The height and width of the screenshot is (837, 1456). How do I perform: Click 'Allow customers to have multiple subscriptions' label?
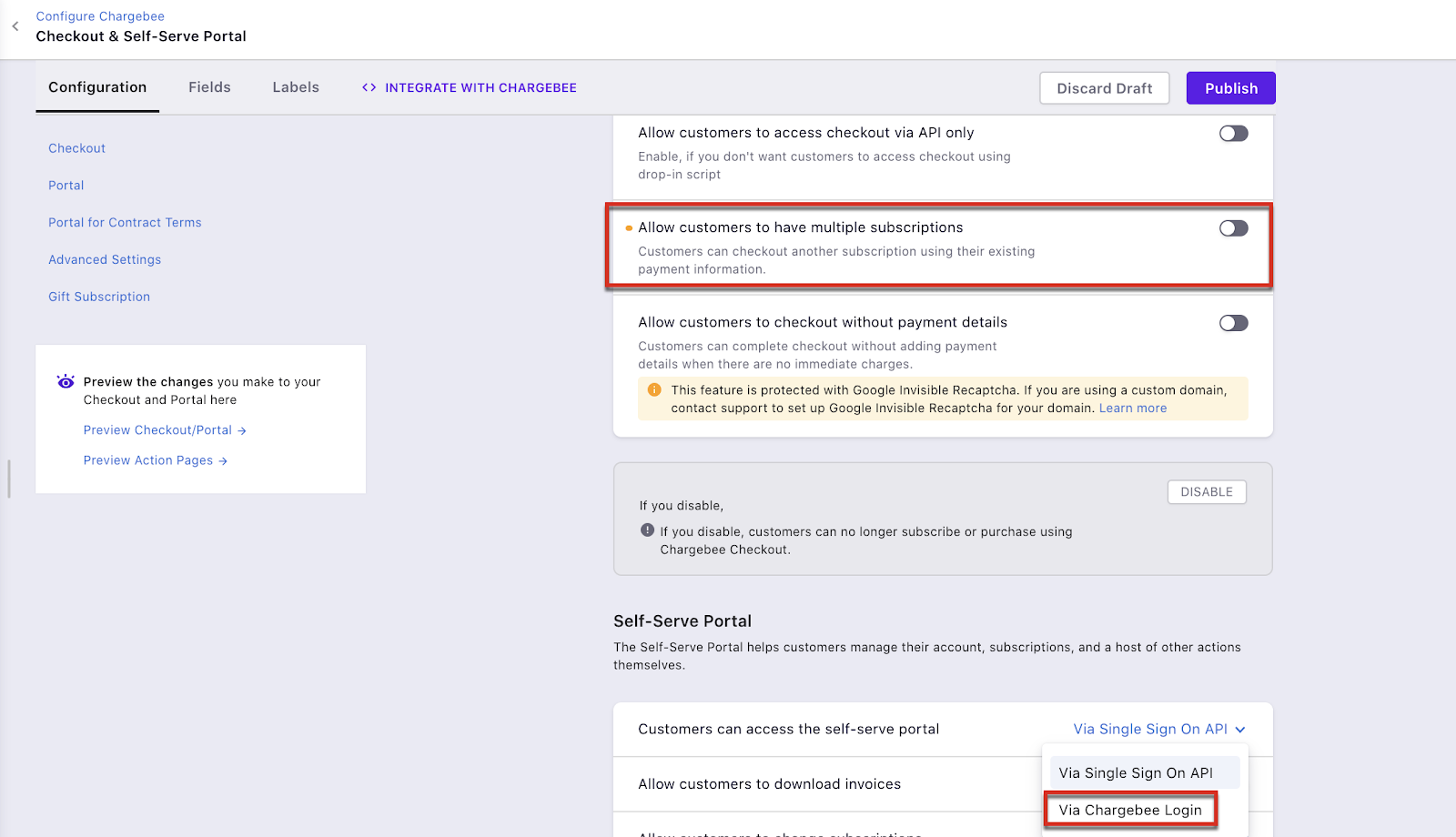801,227
